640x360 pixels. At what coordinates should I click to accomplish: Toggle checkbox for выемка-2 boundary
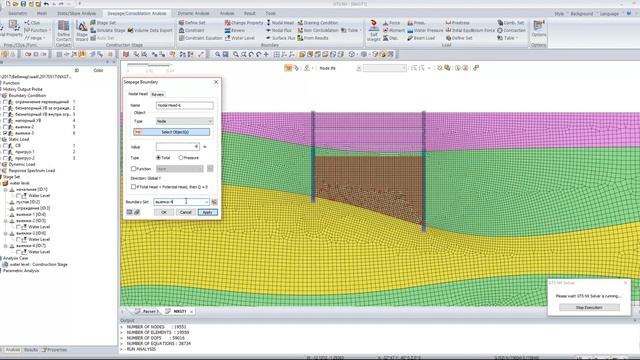(5, 127)
